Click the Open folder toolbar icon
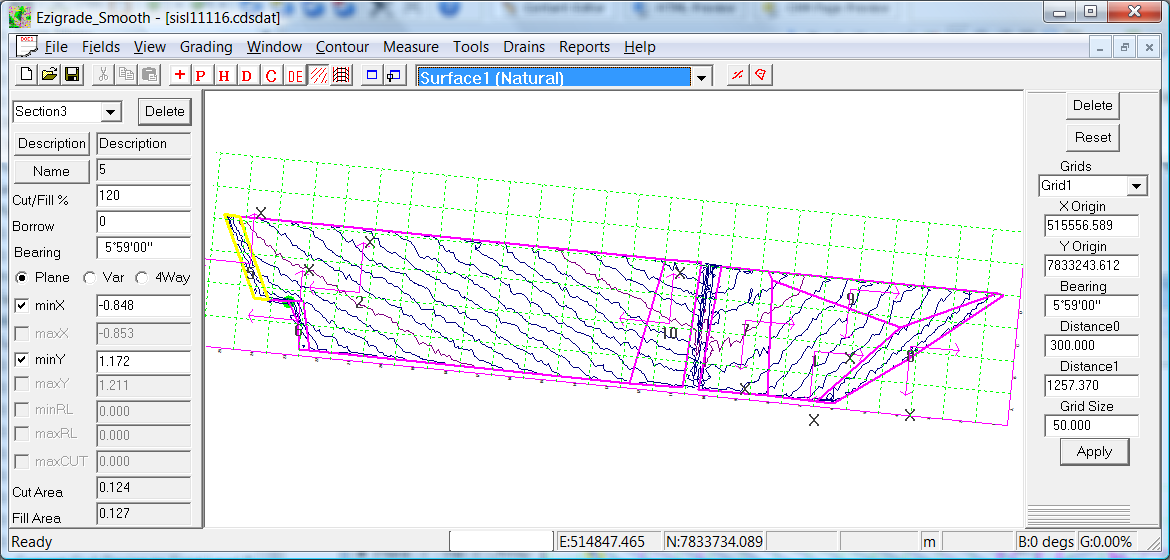The height and width of the screenshot is (560, 1170). click(x=49, y=76)
